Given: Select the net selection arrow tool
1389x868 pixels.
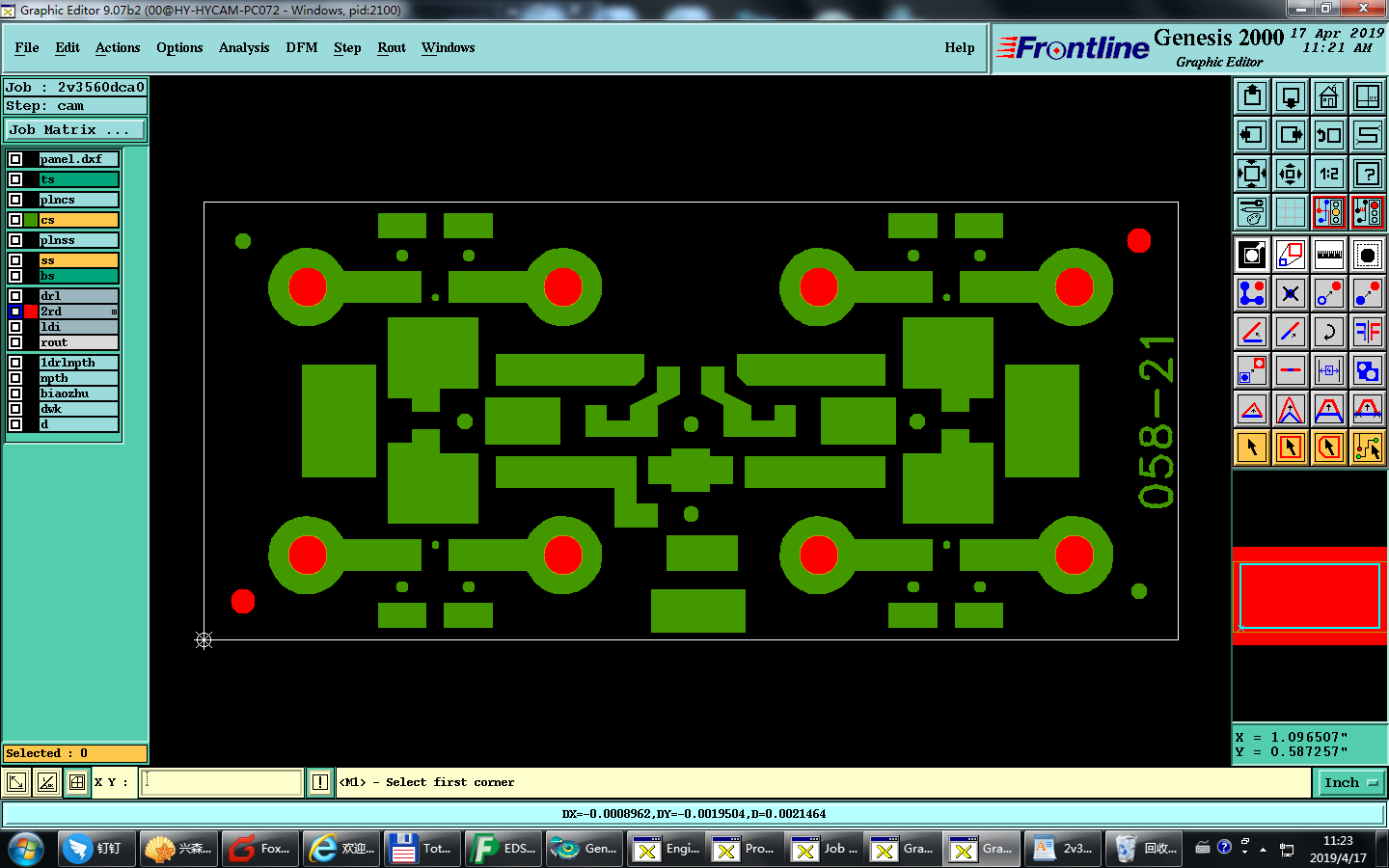Looking at the screenshot, I should pos(1368,448).
